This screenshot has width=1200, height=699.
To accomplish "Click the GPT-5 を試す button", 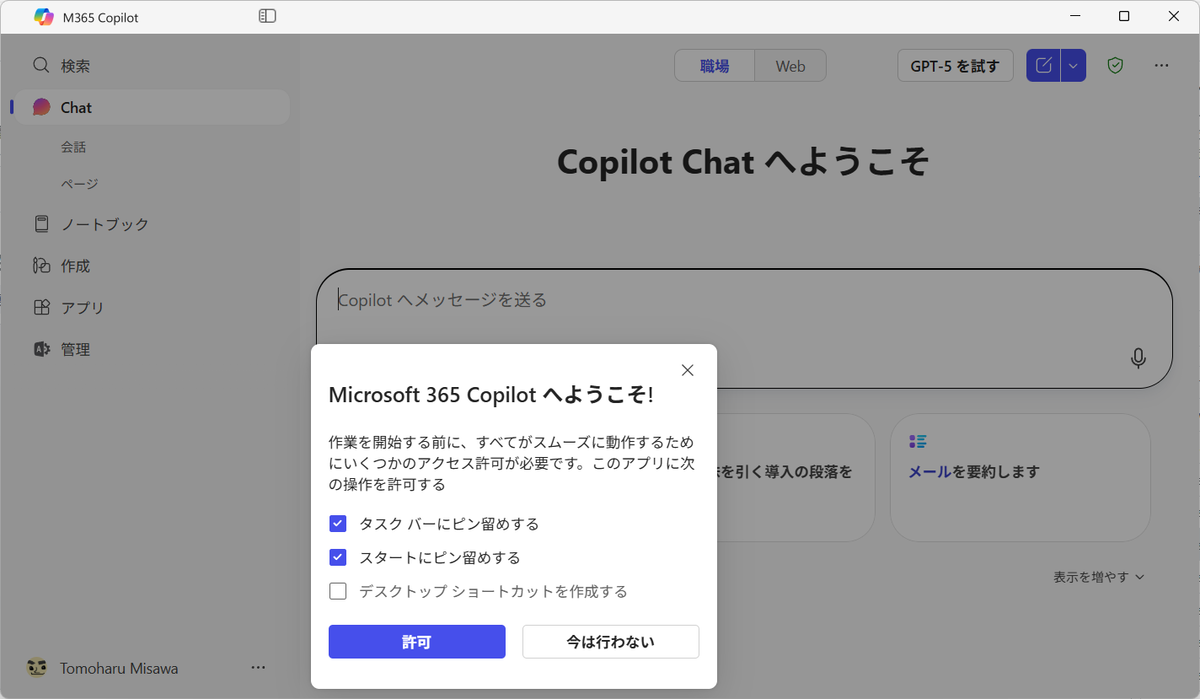I will [x=955, y=66].
